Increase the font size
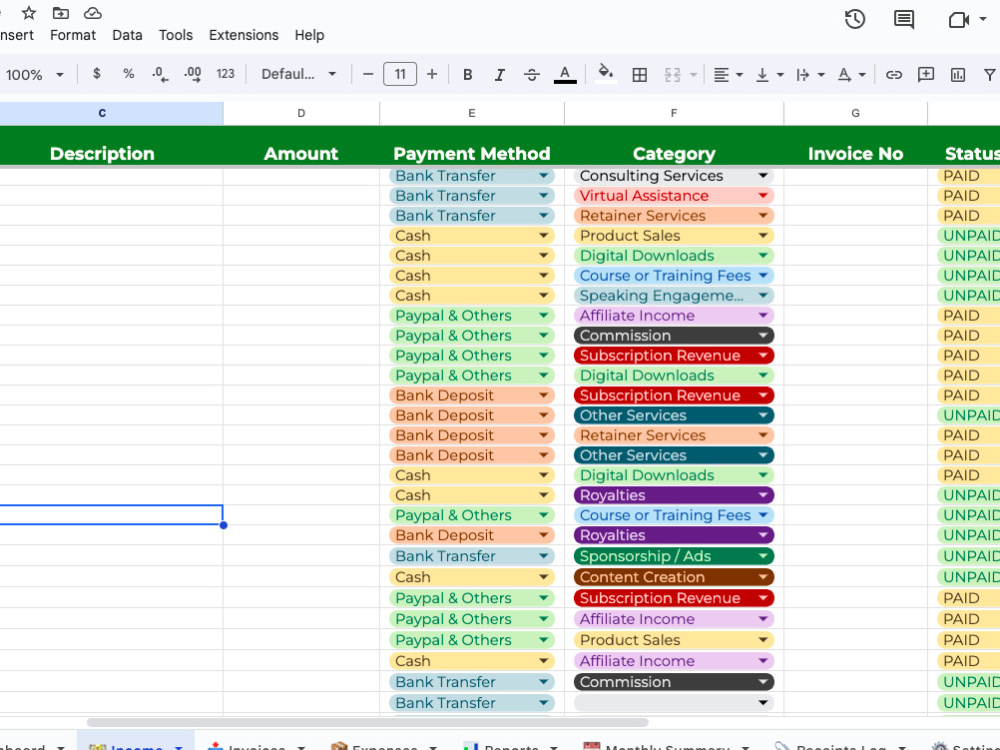 [432, 75]
